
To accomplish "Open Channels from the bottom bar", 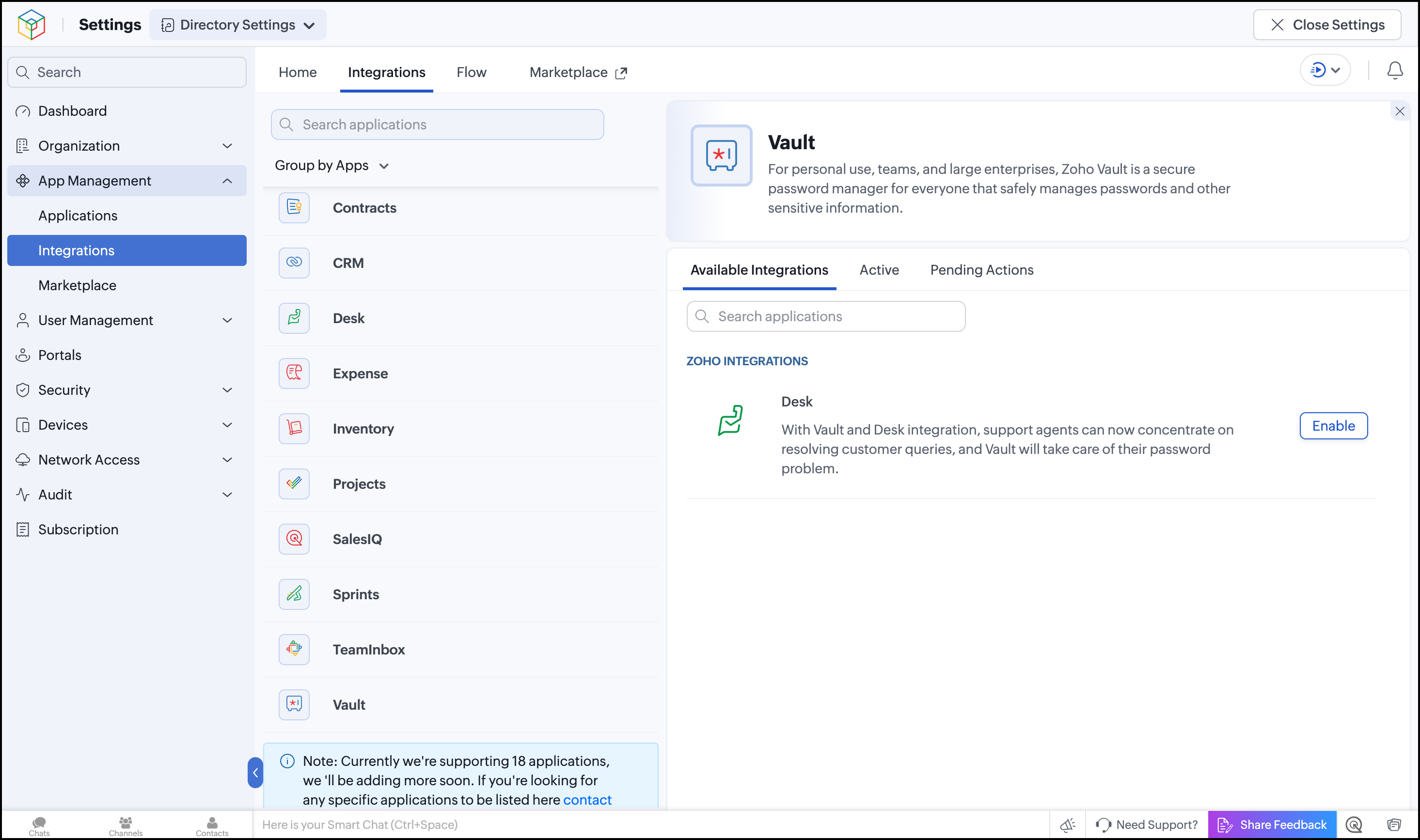I will coord(126,826).
